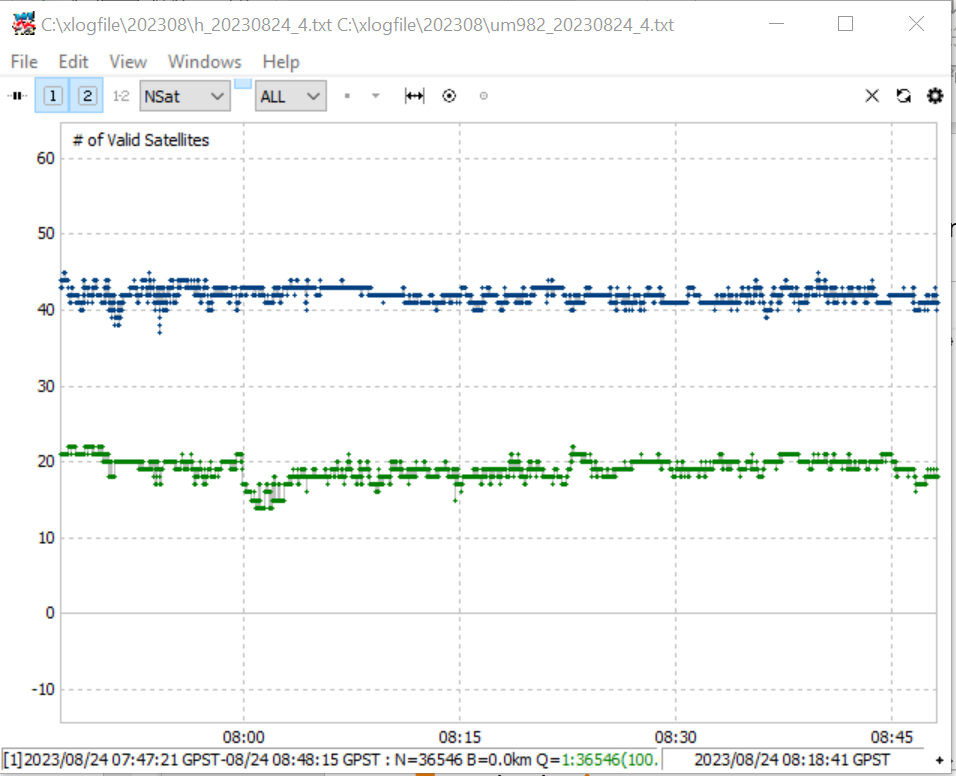Click the "50" y-axis label
The width and height of the screenshot is (956, 776).
coord(46,233)
